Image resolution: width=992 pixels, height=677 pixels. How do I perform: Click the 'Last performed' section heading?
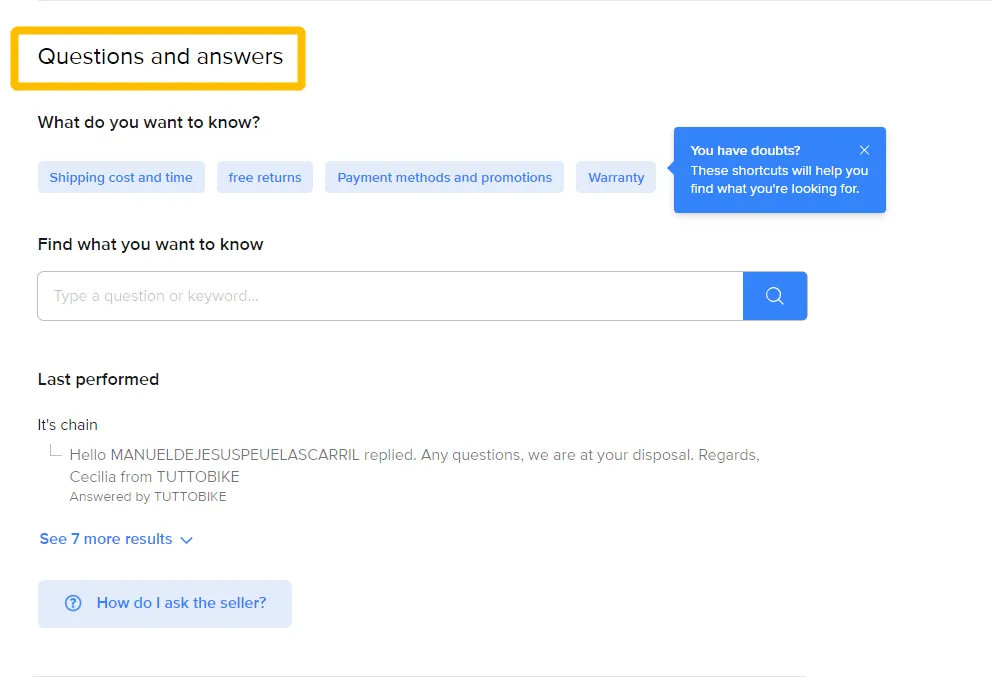98,379
